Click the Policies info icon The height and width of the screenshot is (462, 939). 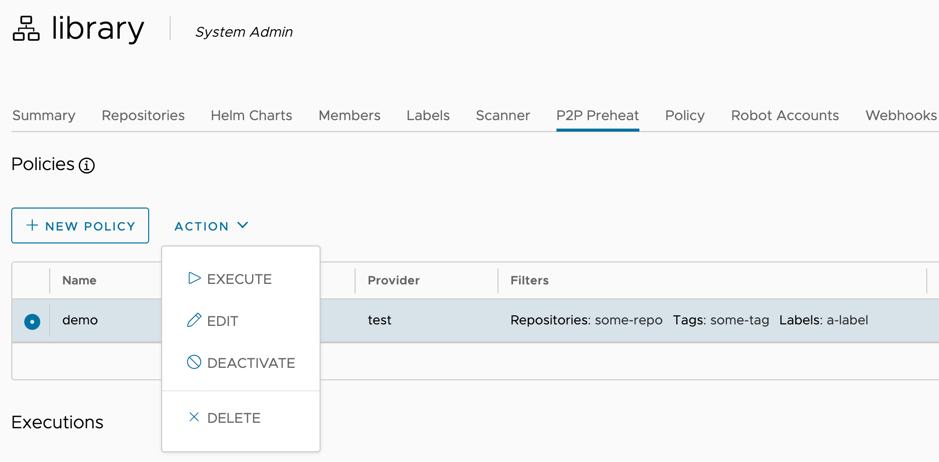[x=87, y=165]
